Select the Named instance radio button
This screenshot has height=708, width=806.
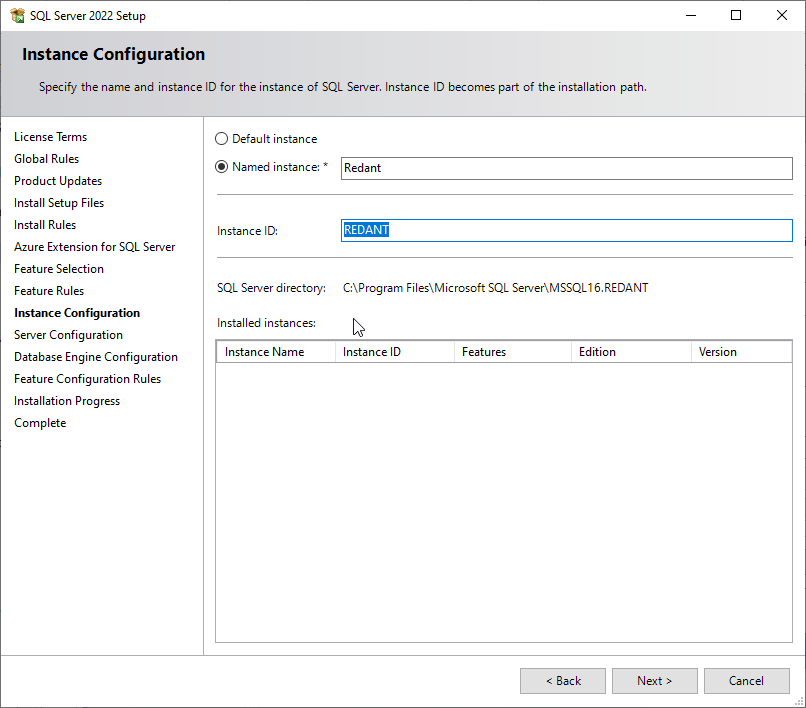[222, 167]
